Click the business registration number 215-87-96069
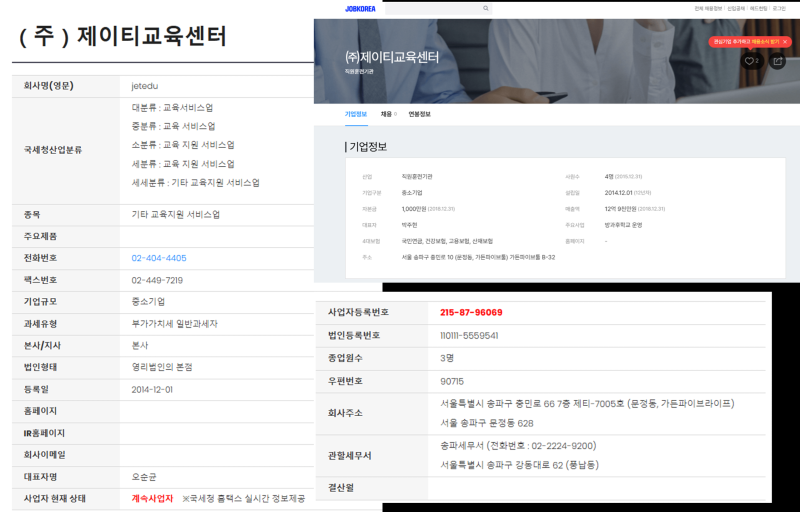Viewport: 800px width, 512px height. (x=471, y=312)
